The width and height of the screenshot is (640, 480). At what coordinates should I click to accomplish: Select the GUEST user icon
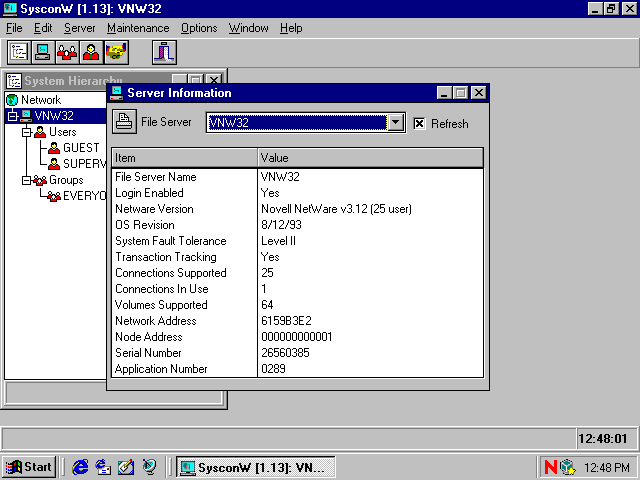click(54, 148)
